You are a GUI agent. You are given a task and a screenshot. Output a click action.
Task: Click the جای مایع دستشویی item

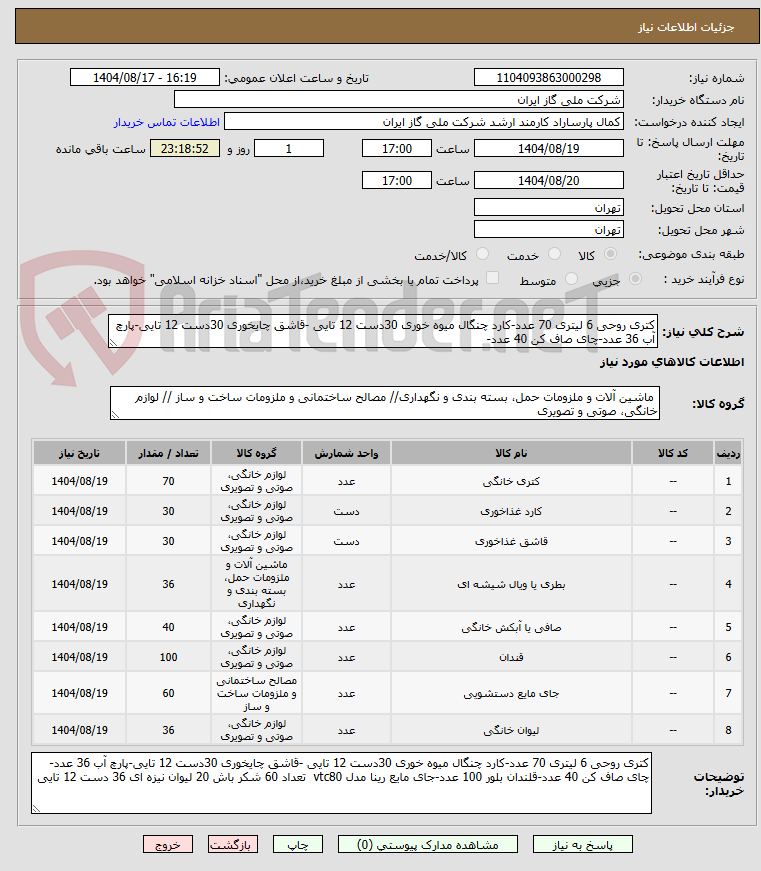511,693
